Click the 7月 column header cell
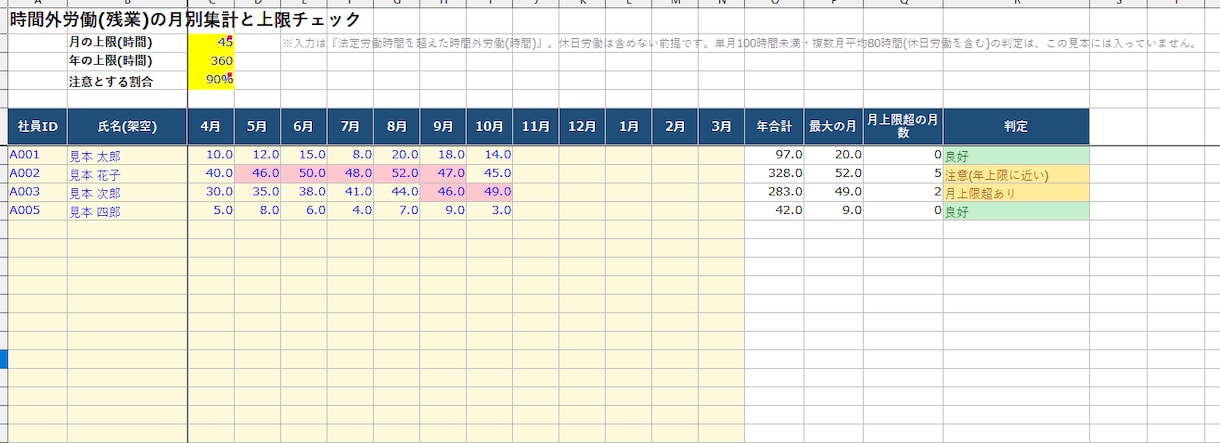Viewport: 1220px width, 443px height. [350, 127]
